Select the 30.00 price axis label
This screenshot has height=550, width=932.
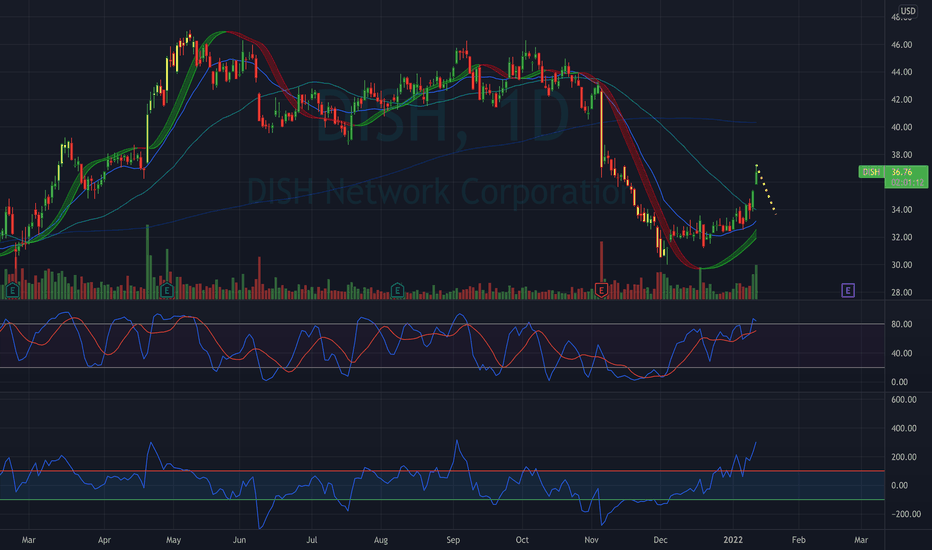tap(901, 265)
